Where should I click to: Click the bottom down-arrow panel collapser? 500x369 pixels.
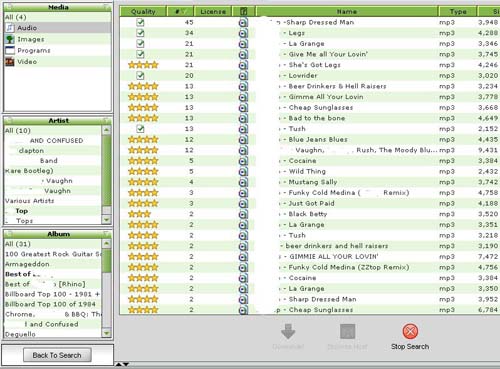(126, 364)
